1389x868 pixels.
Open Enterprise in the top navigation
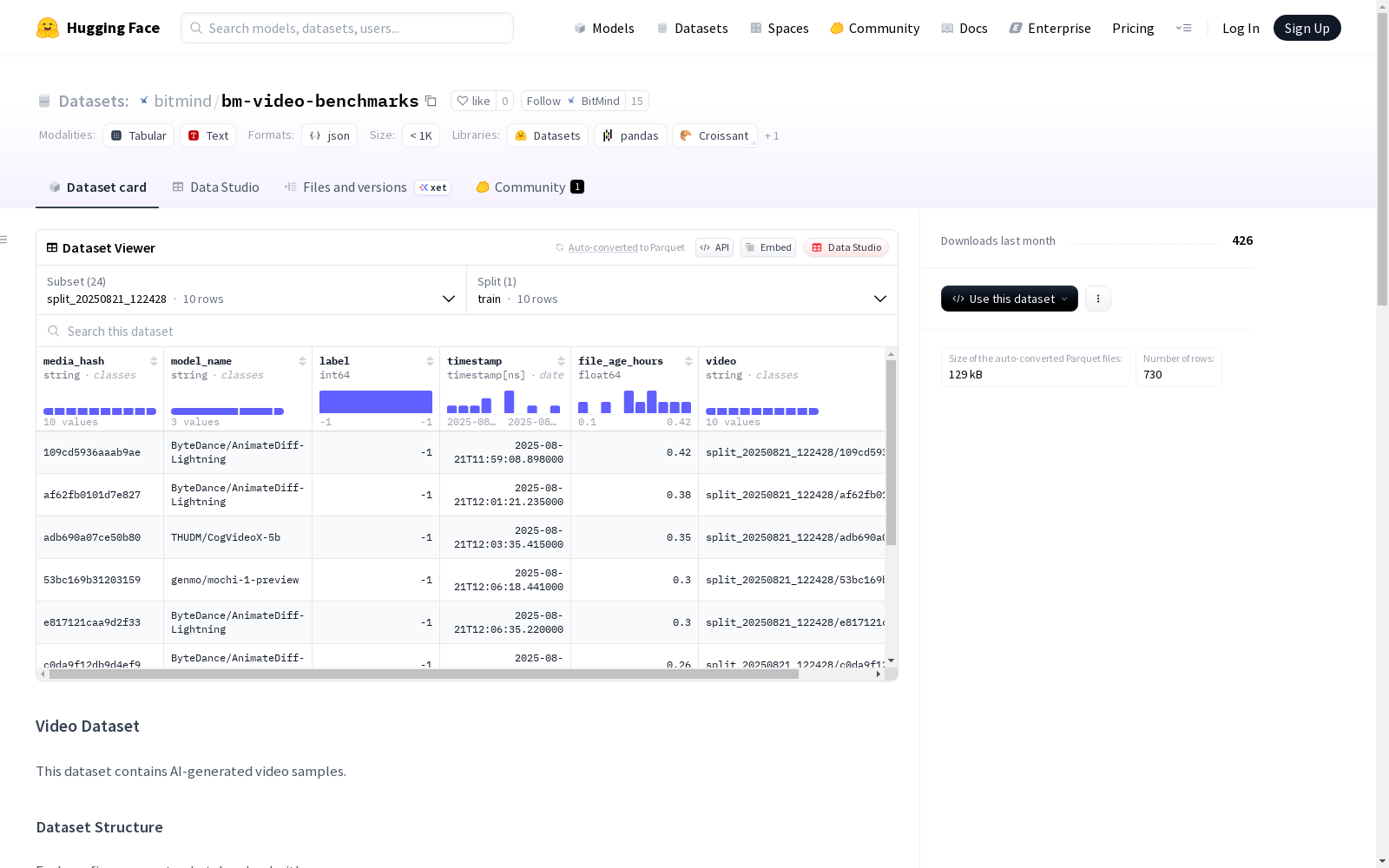[x=1050, y=28]
